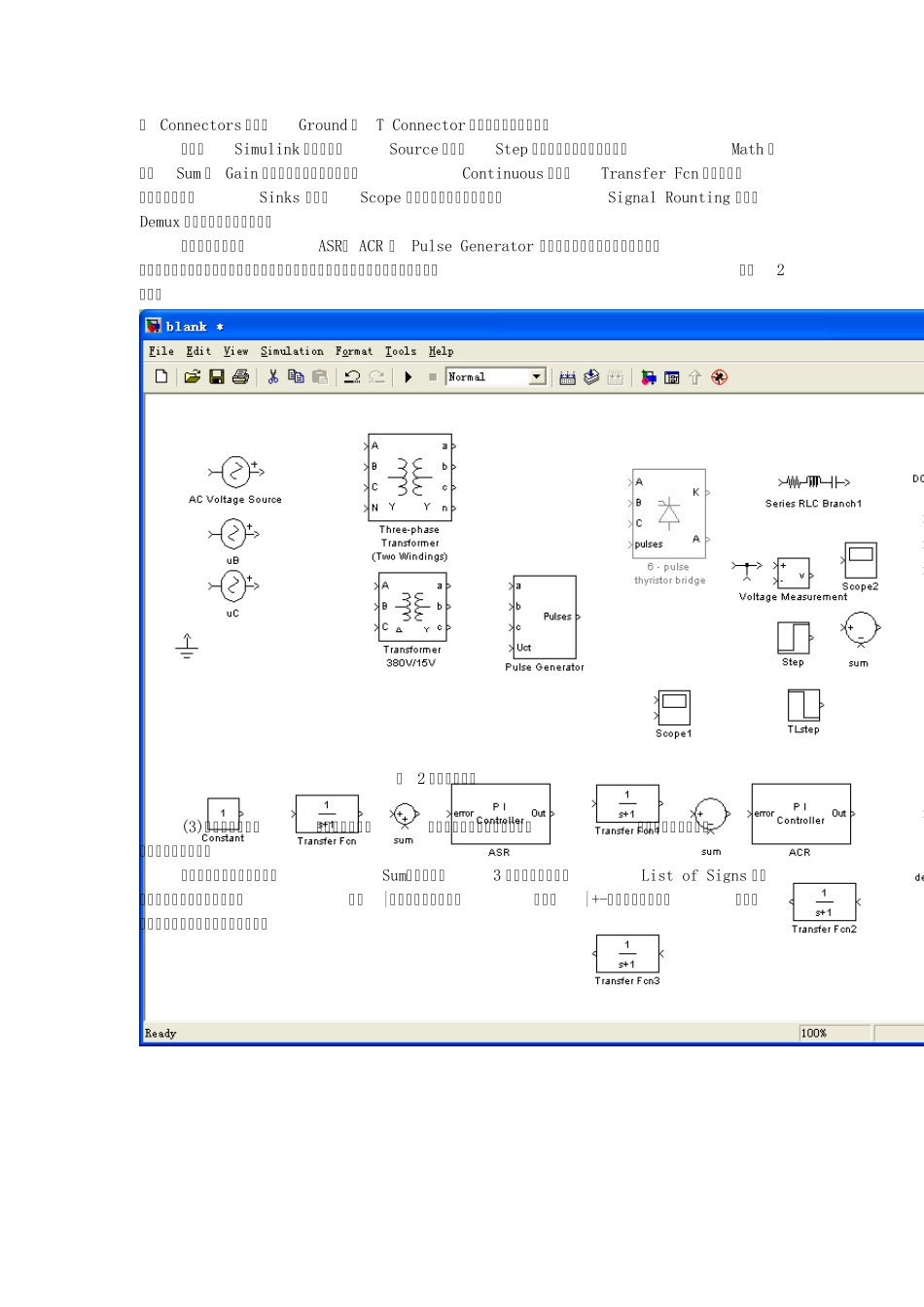This screenshot has width=924, height=1307.
Task: Click the blank window title bar
Action: (533, 326)
